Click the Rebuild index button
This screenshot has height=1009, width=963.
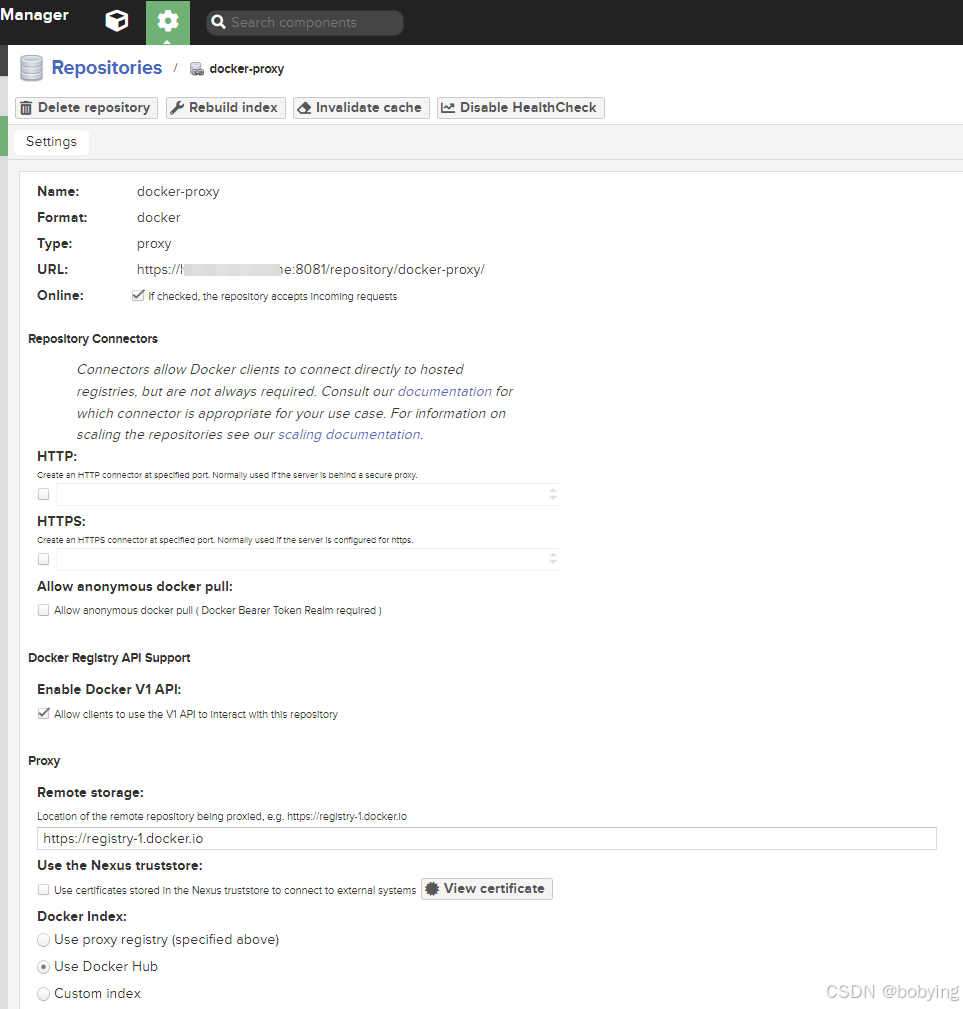tap(226, 107)
